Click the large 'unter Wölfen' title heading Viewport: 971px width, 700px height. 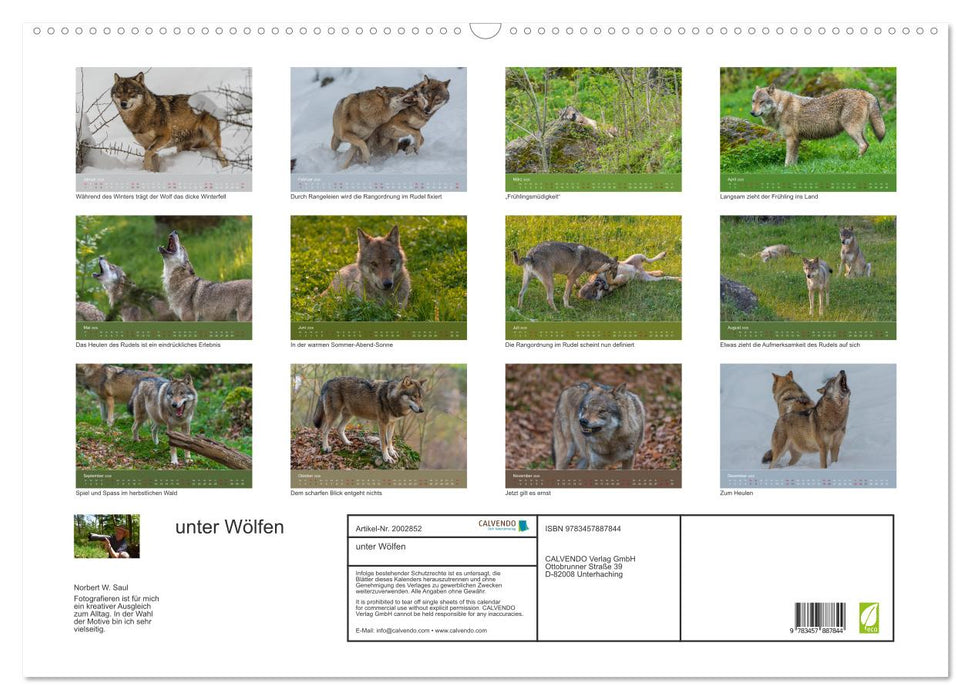coord(230,527)
